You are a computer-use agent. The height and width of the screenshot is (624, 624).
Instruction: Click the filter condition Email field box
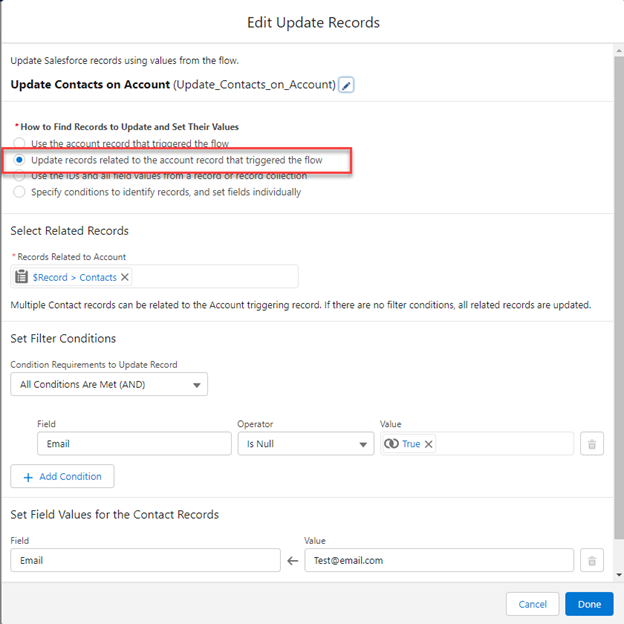pyautogui.click(x=133, y=444)
